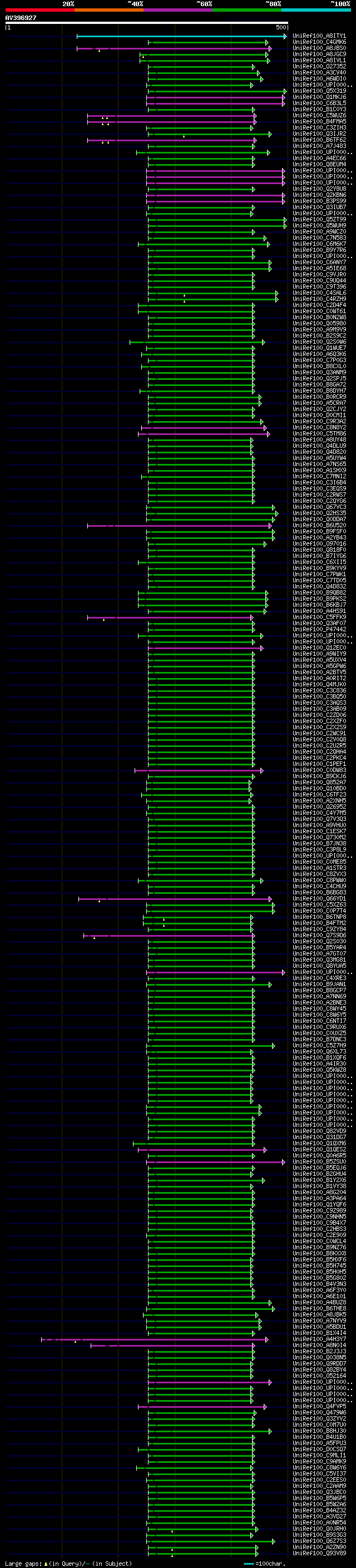Screen dimensions: 356x1568
Task: Choose the UniRef100_A2YB43 row label
Action: [319, 537]
